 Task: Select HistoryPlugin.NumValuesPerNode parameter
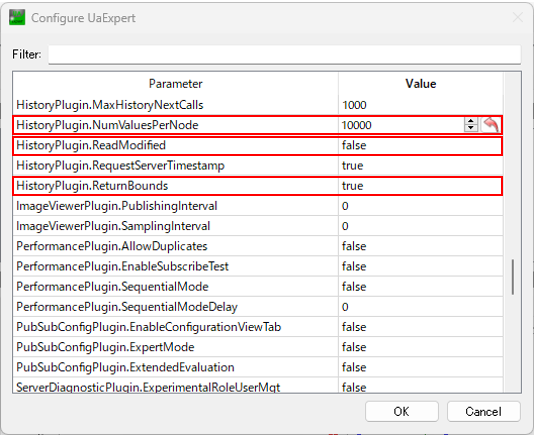[107, 125]
